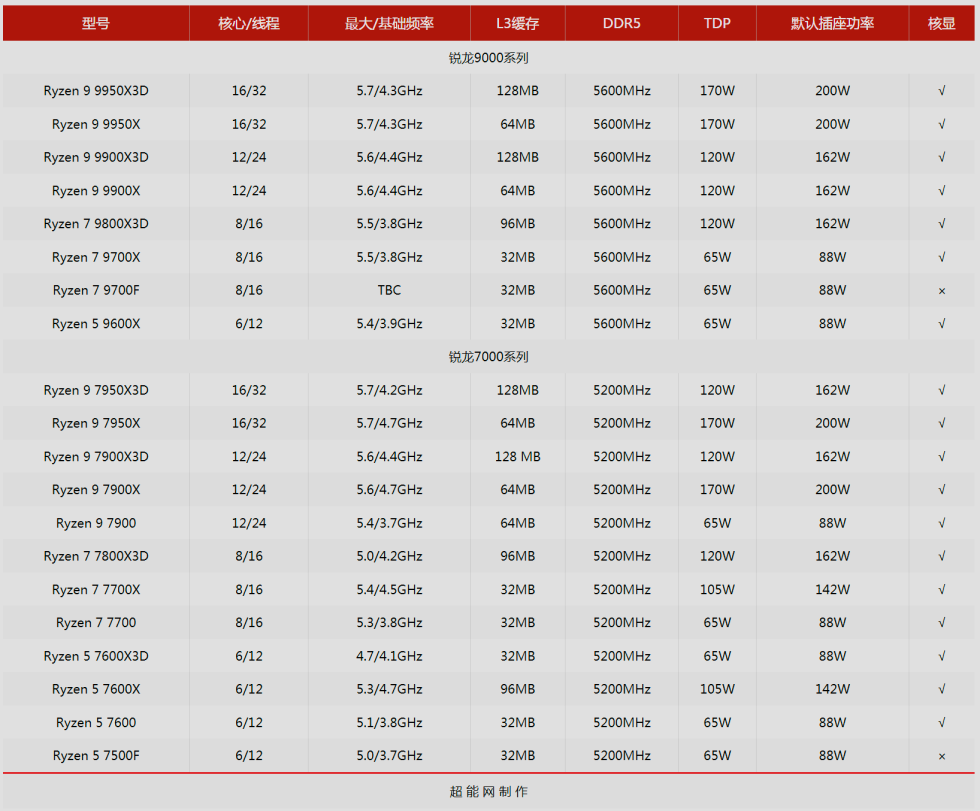Select the 5.1/3.8GHz frequency of Ryzen 5 7600
This screenshot has width=980, height=811.
tap(389, 723)
